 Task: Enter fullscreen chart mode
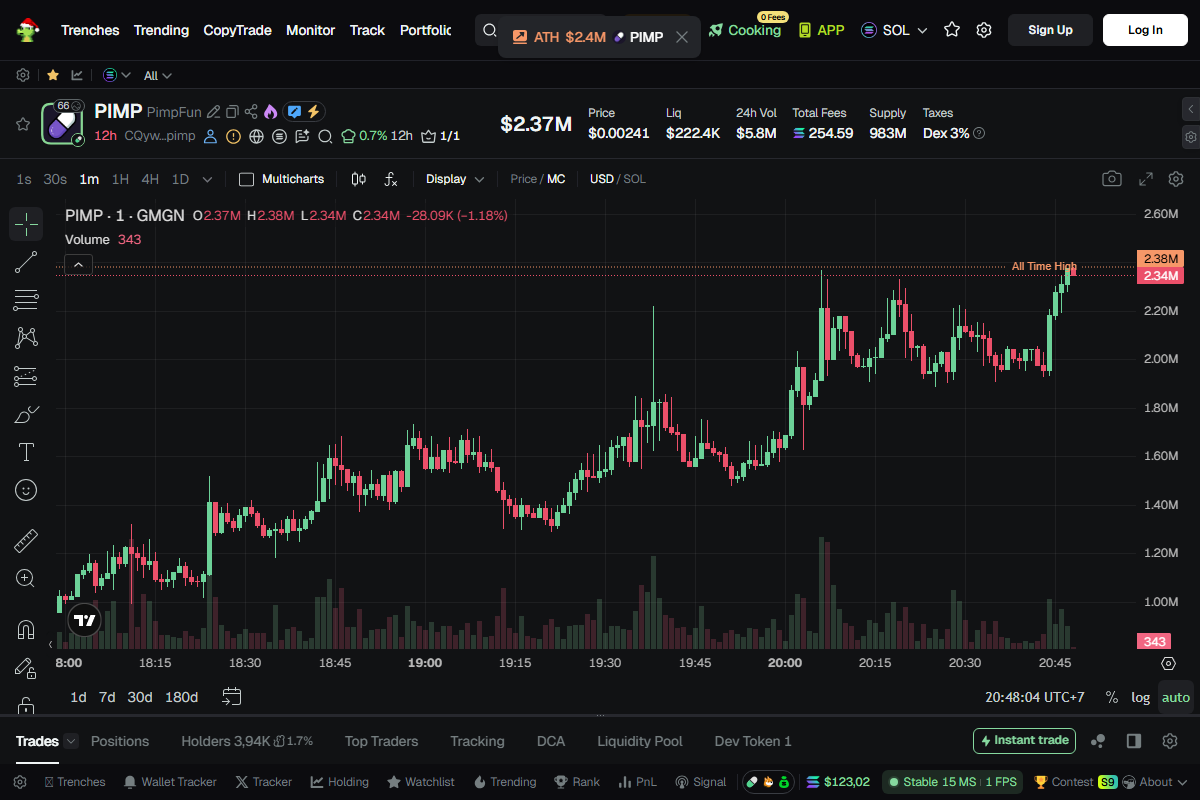point(1146,179)
